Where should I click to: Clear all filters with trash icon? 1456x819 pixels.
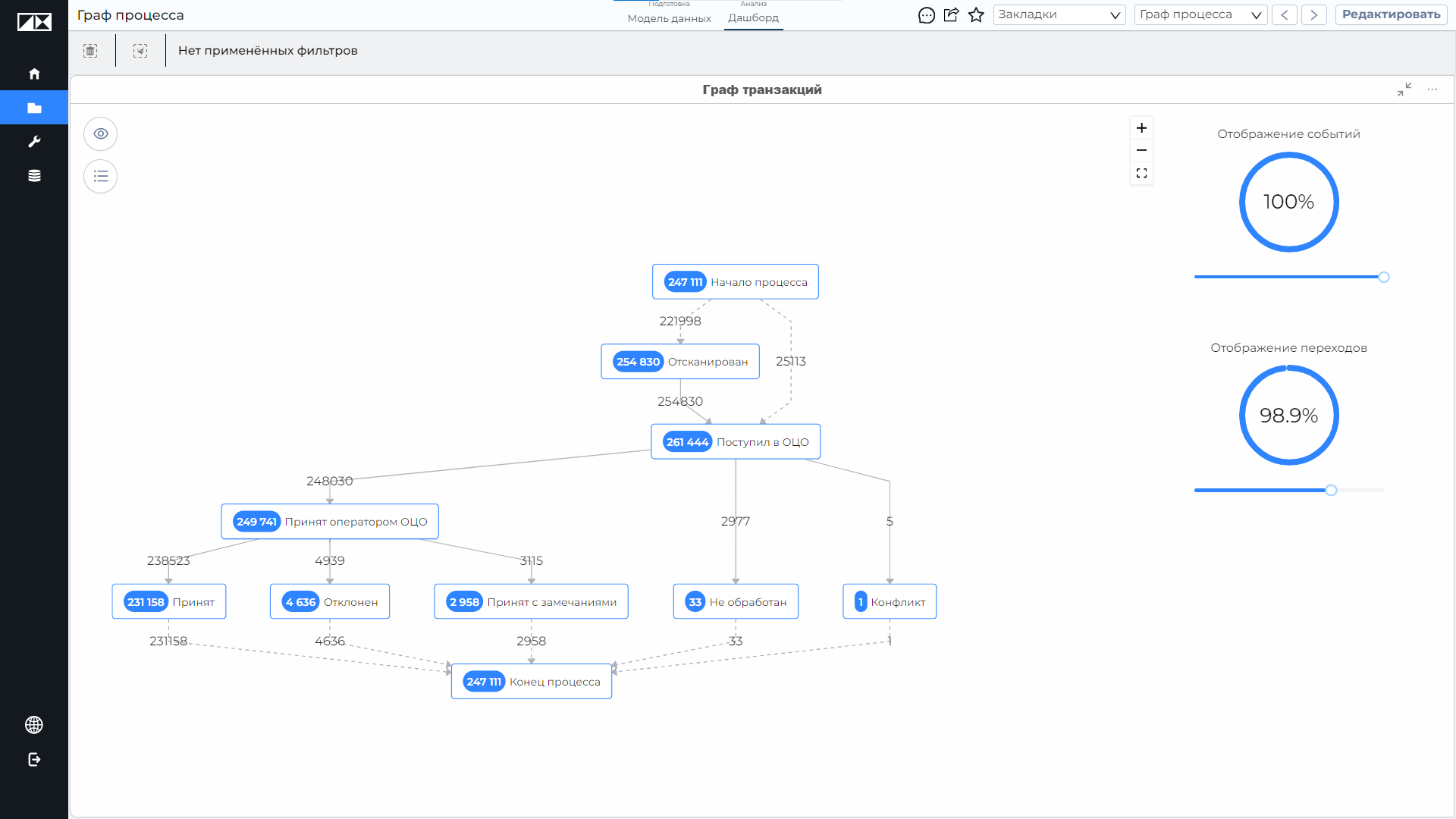pos(90,51)
